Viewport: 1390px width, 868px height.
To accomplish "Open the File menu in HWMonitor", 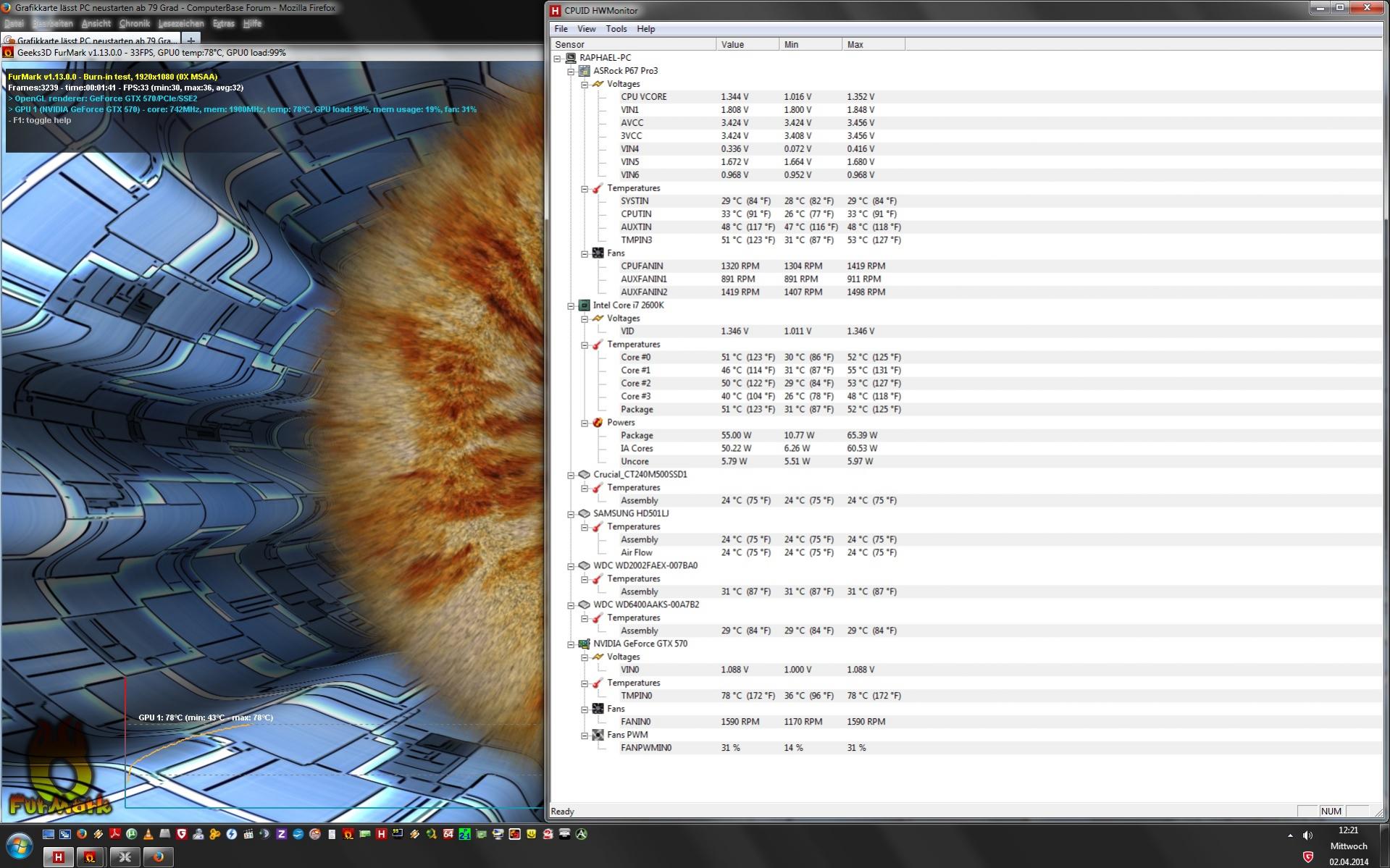I will 561,29.
